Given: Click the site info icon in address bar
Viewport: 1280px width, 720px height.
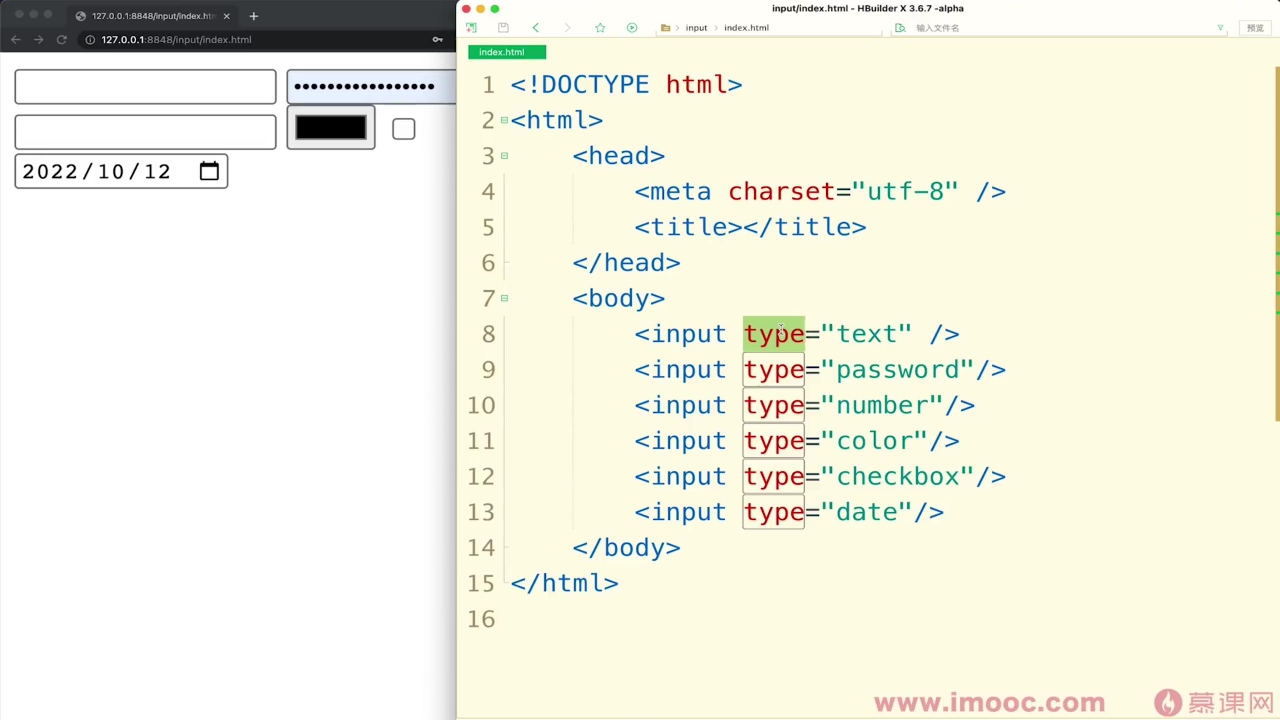Looking at the screenshot, I should pyautogui.click(x=90, y=40).
